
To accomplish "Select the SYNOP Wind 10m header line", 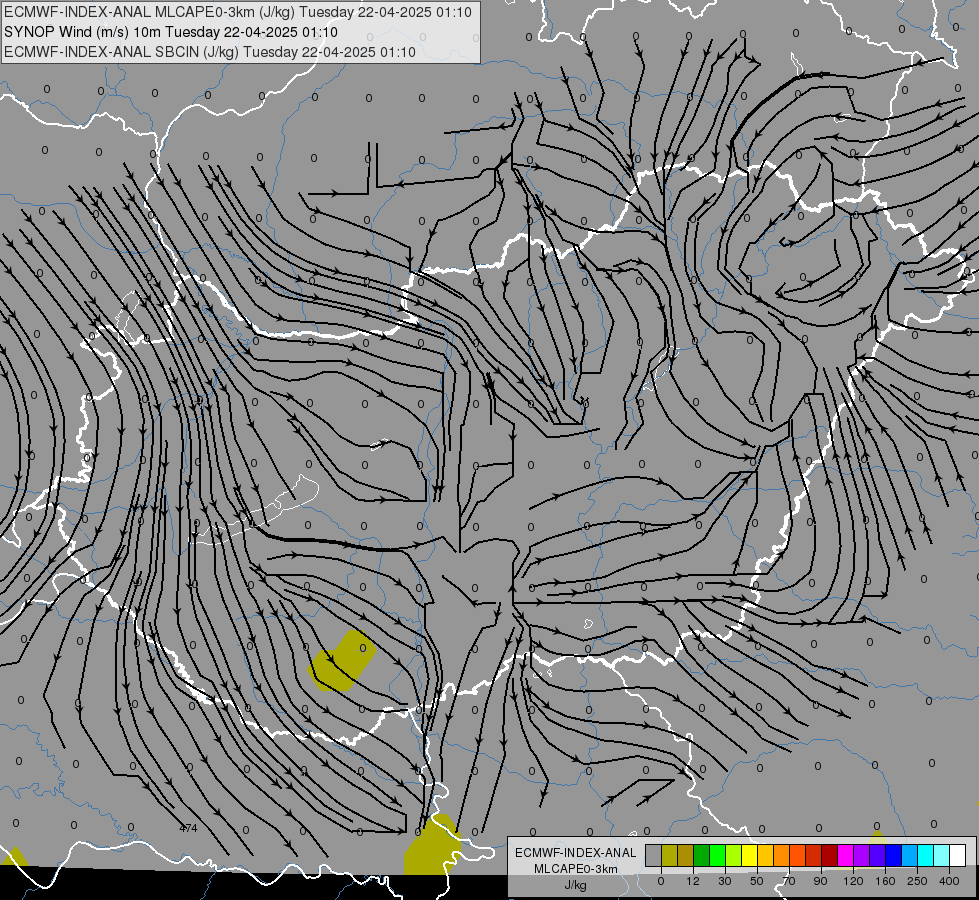I will point(171,32).
